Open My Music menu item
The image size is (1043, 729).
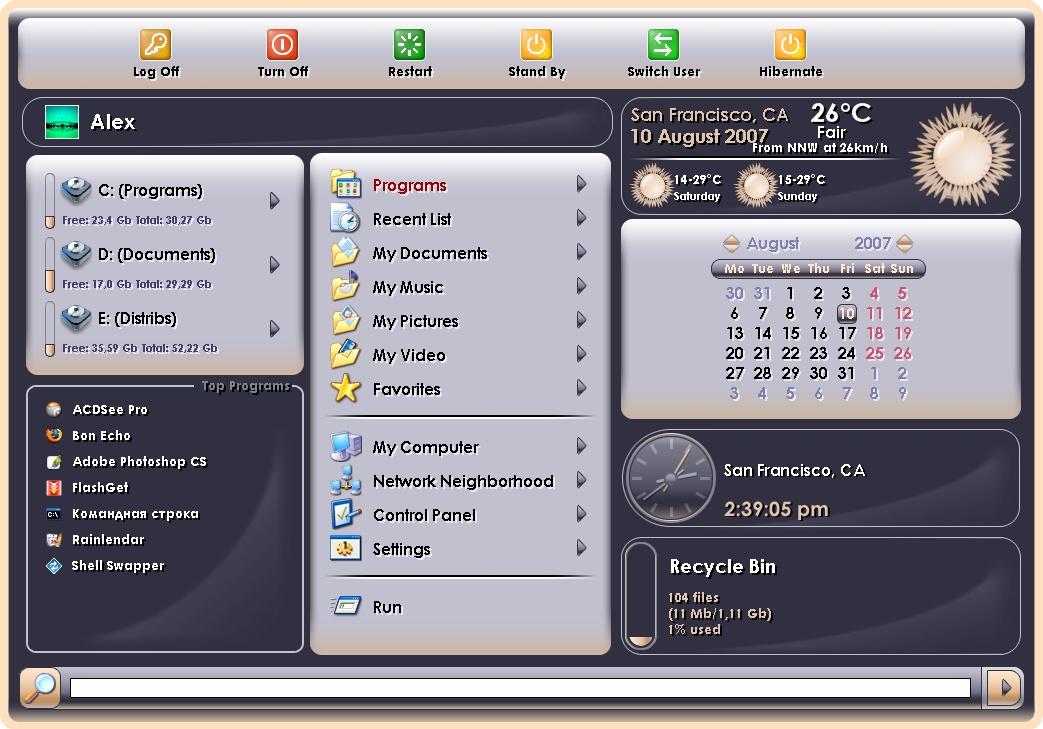coord(408,287)
